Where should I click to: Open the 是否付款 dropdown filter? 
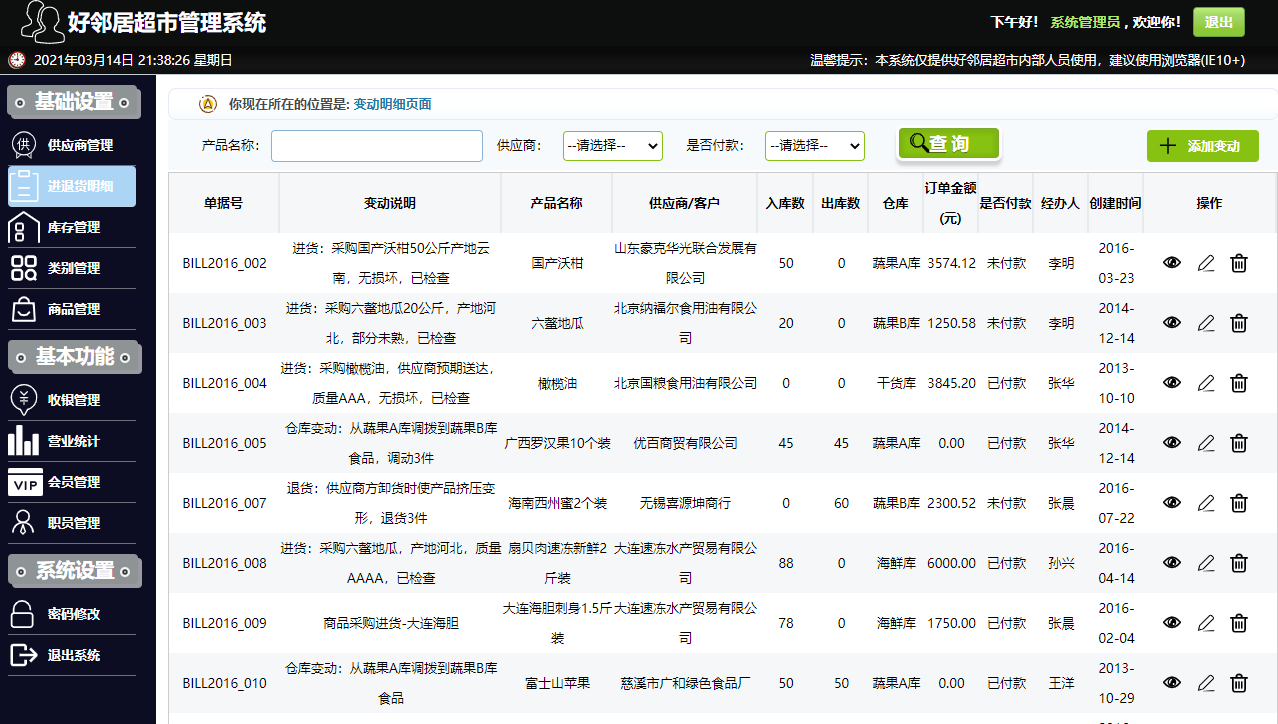tap(815, 146)
